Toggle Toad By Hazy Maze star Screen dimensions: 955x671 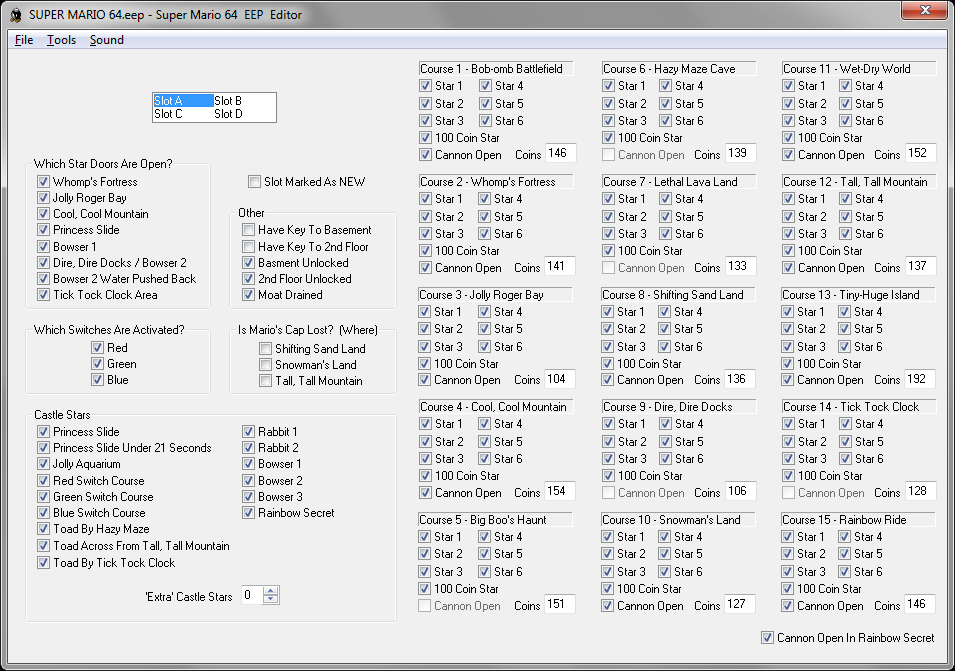pos(43,529)
